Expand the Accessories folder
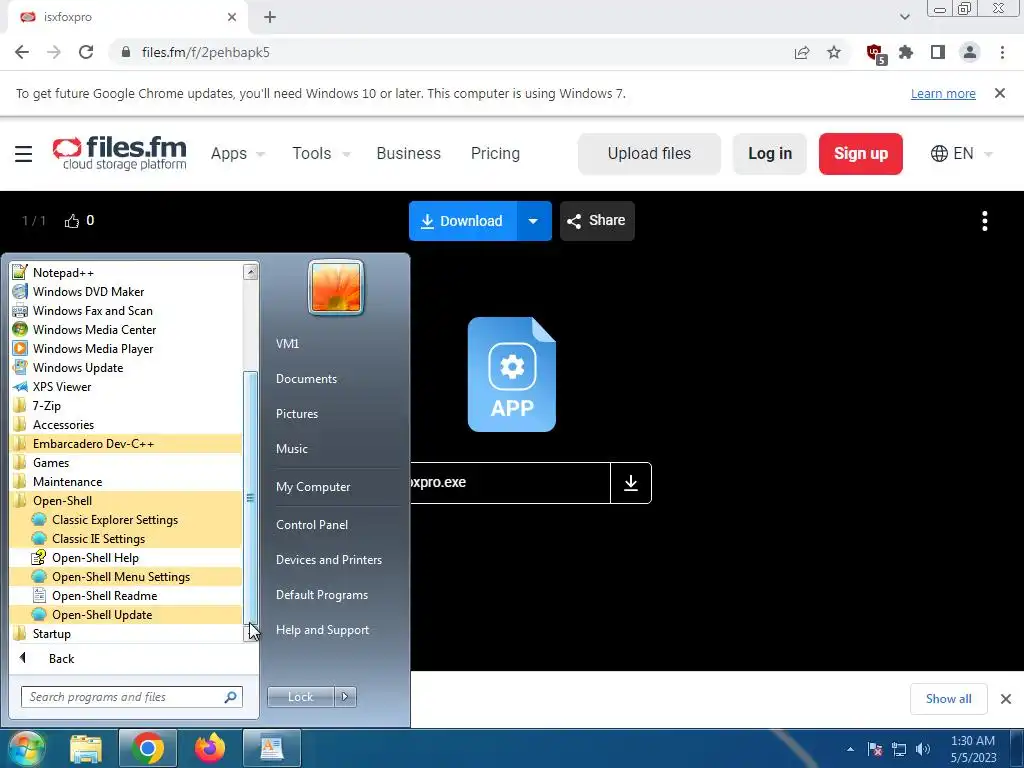Image resolution: width=1024 pixels, height=768 pixels. tap(126, 424)
